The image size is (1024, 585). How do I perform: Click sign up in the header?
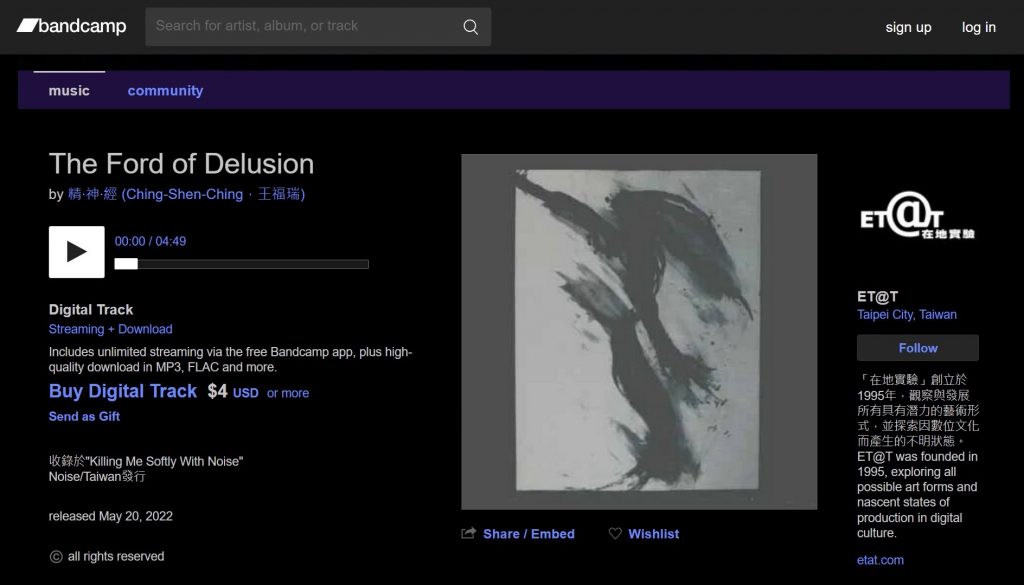click(x=908, y=27)
